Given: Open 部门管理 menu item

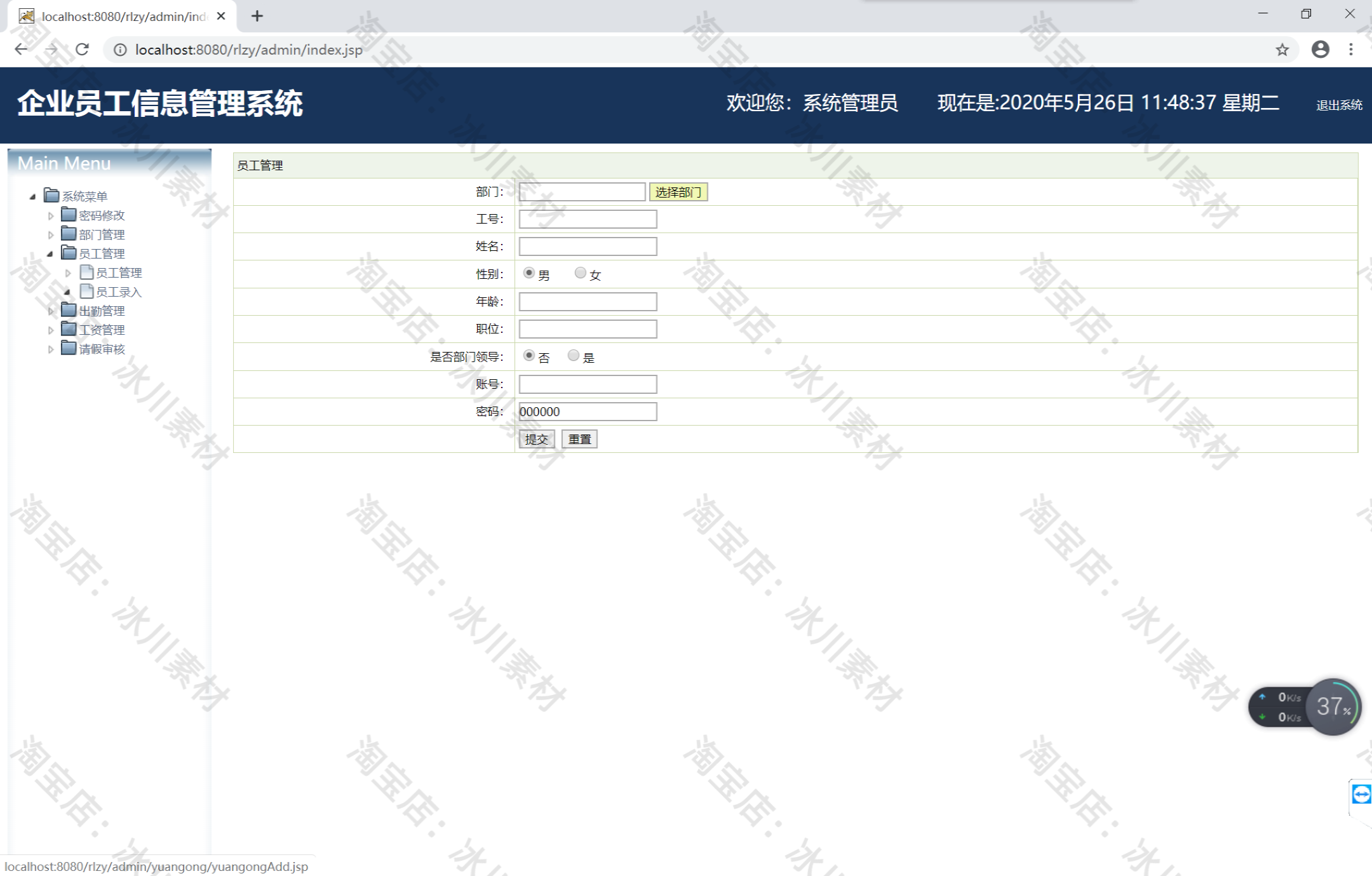Looking at the screenshot, I should [x=102, y=234].
